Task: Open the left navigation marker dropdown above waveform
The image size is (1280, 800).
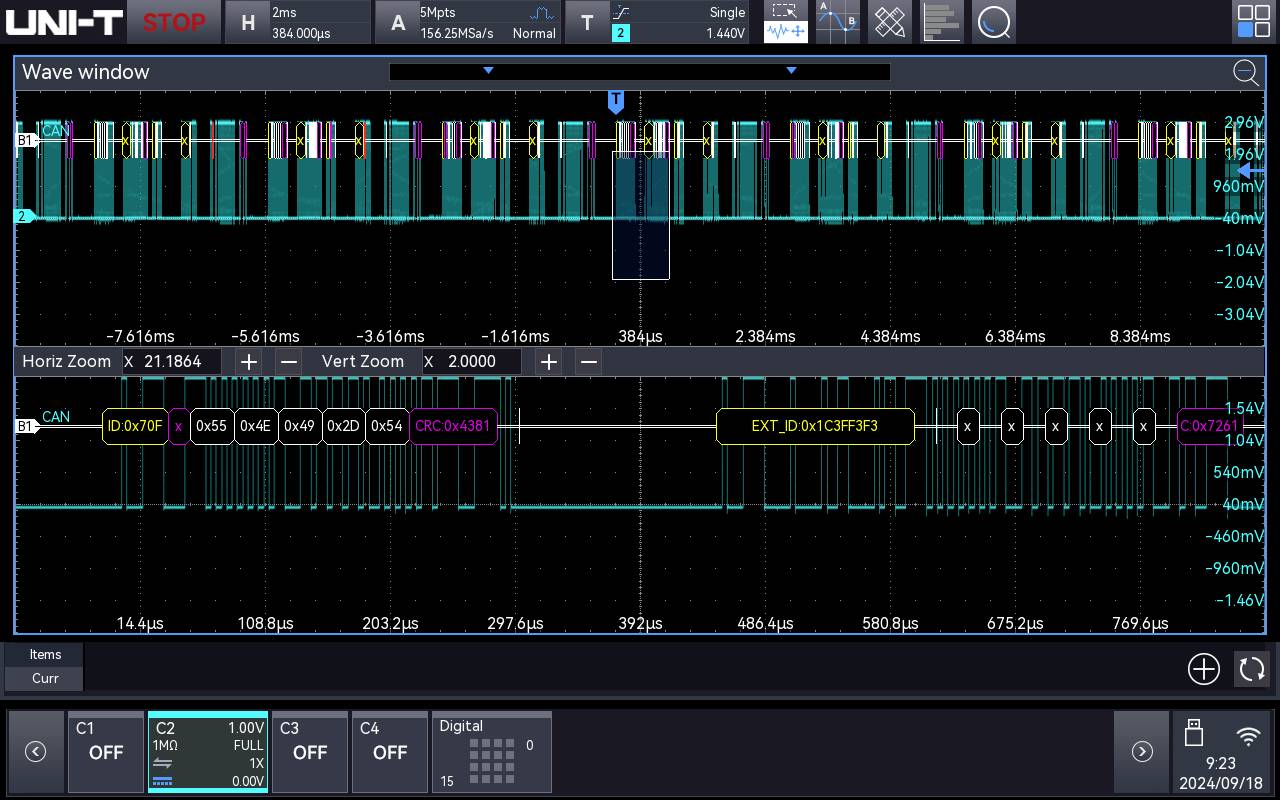Action: click(x=488, y=71)
